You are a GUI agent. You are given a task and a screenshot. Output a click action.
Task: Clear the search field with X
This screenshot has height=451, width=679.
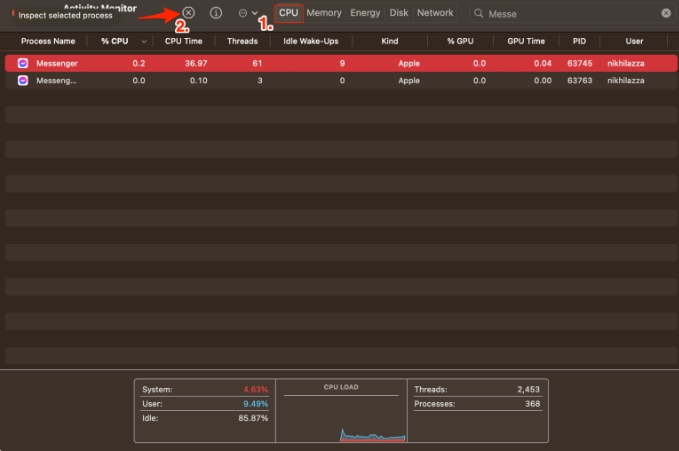666,13
